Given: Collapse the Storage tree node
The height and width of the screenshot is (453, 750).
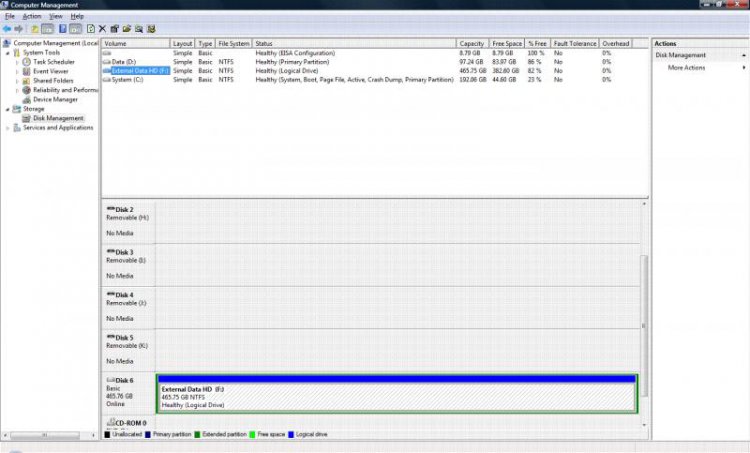Looking at the screenshot, I should point(8,109).
